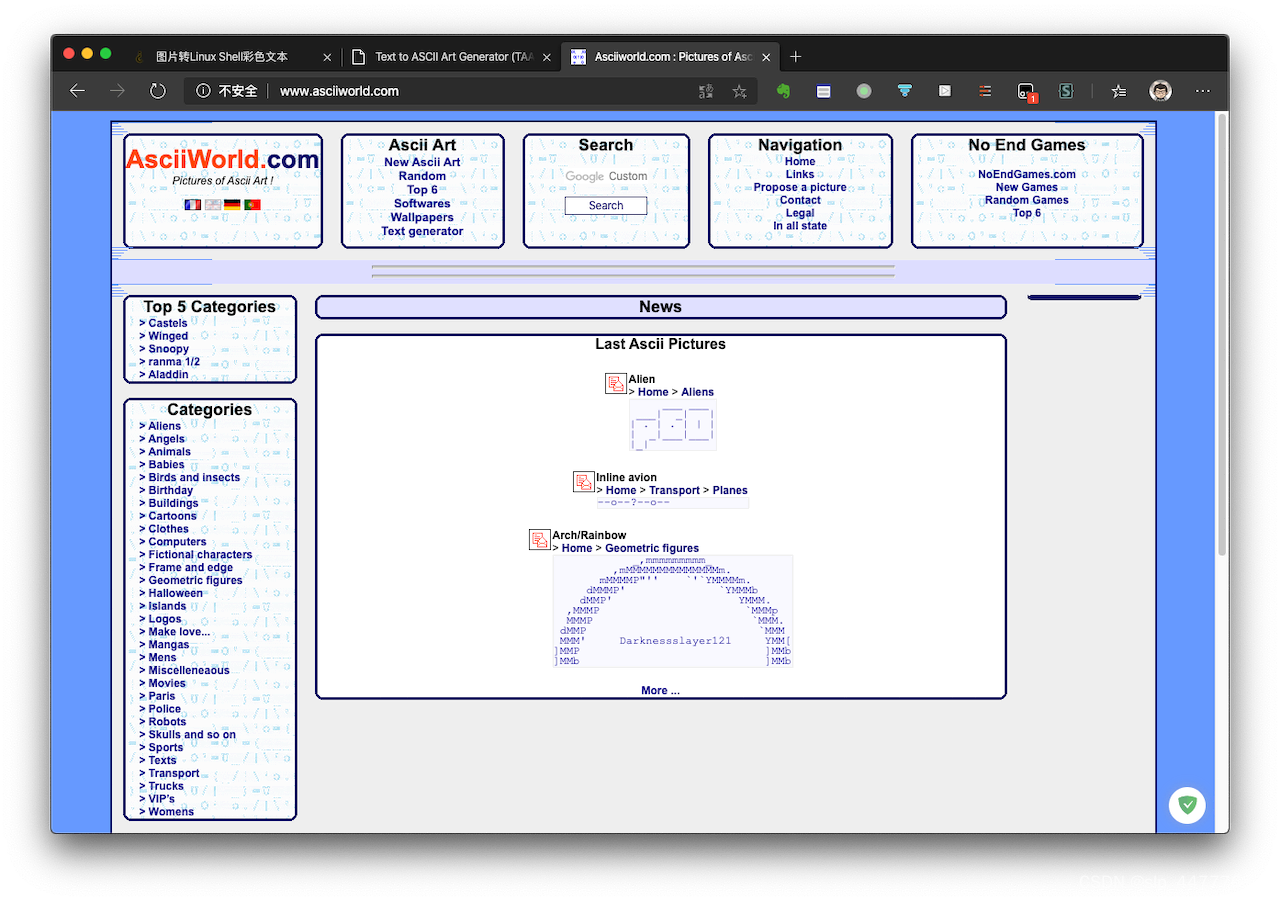Open the play-button extension icon
This screenshot has height=901, width=1280.
pyautogui.click(x=945, y=91)
